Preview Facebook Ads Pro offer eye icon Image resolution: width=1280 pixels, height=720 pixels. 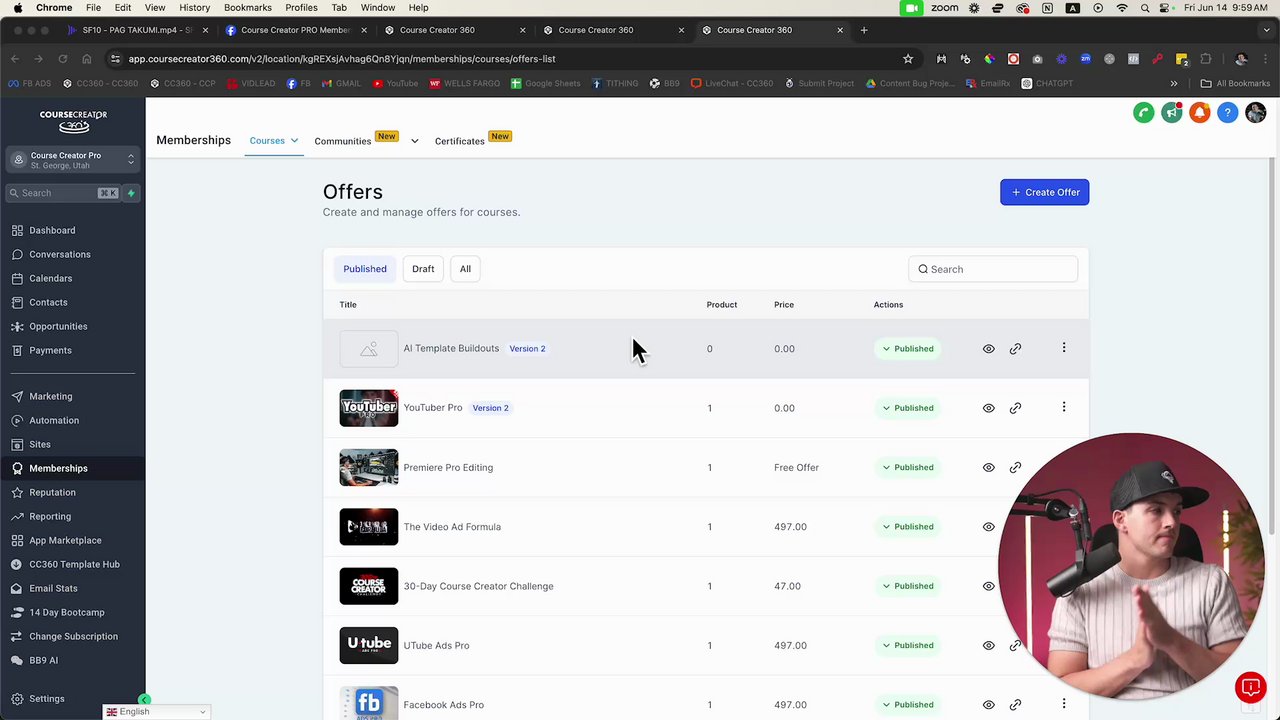(x=988, y=705)
